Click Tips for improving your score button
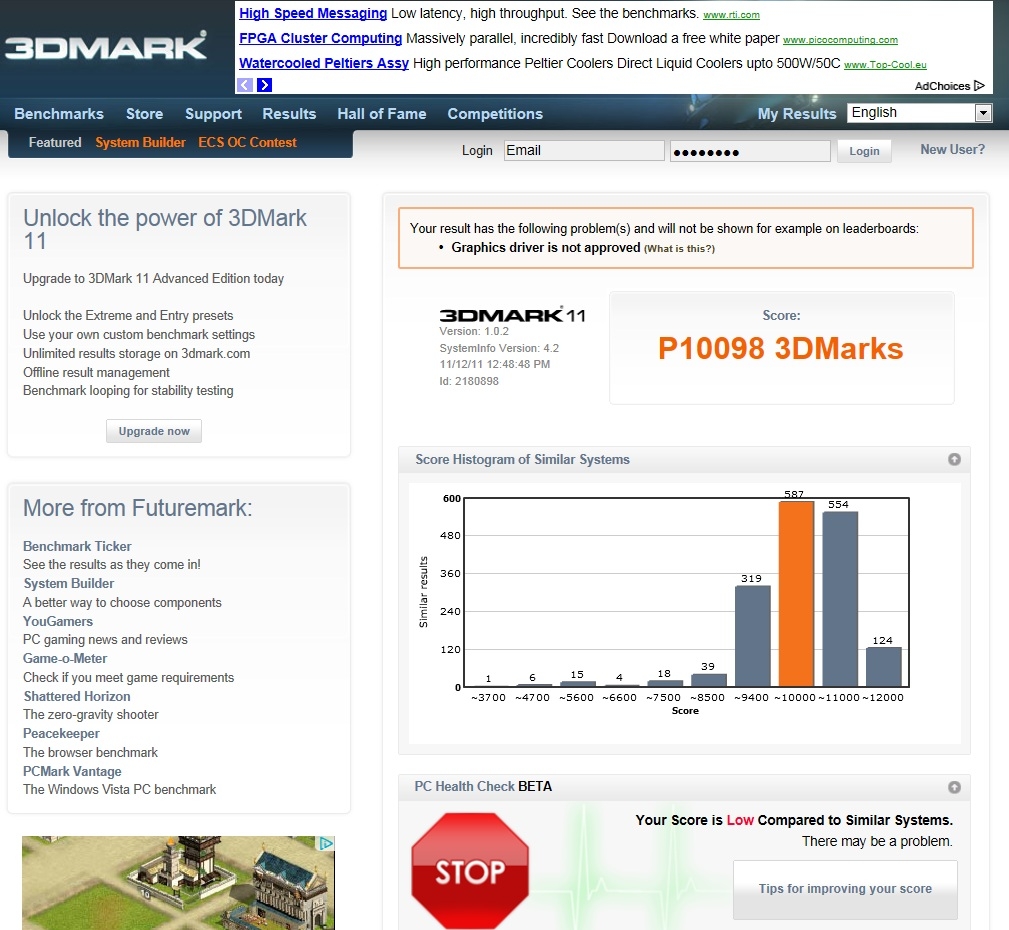Viewport: 1009px width, 930px height. point(845,889)
